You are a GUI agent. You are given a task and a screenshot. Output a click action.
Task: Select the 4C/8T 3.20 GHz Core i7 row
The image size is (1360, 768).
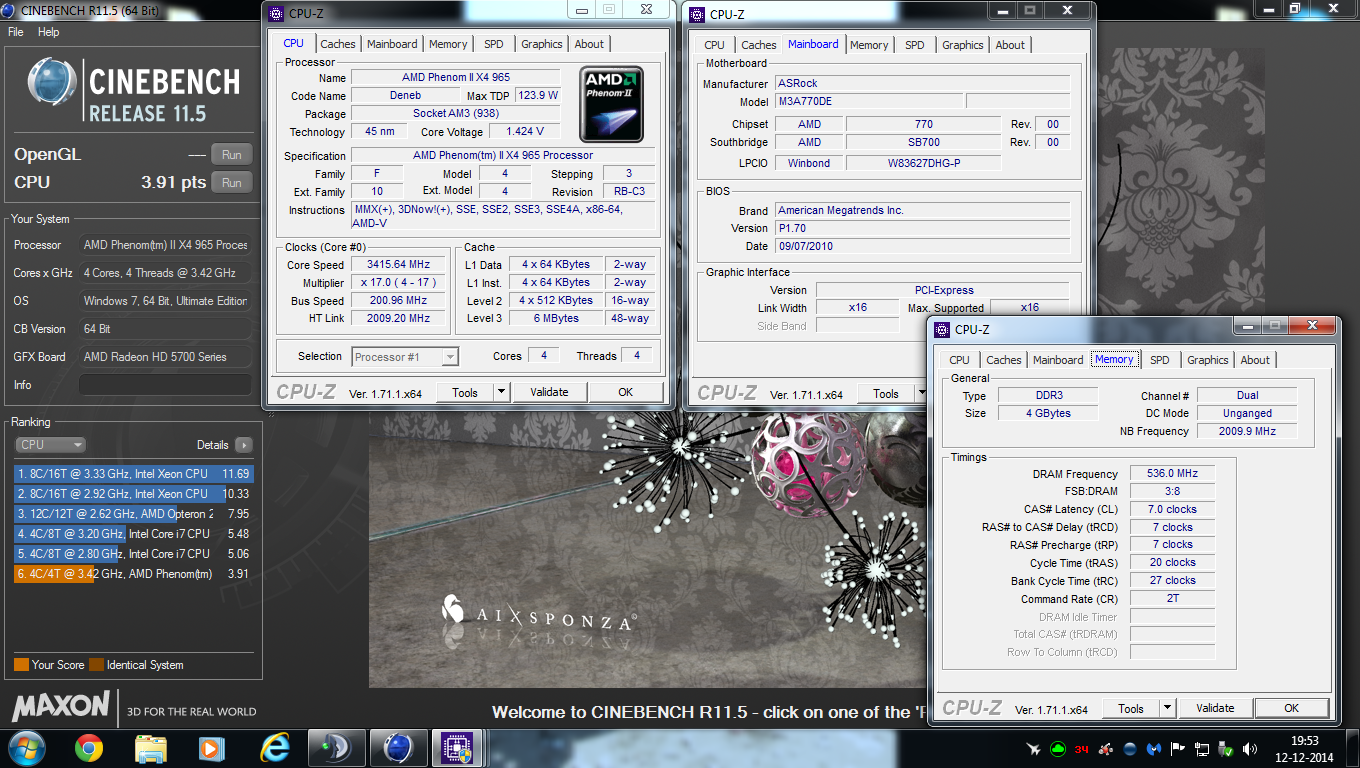[x=134, y=534]
